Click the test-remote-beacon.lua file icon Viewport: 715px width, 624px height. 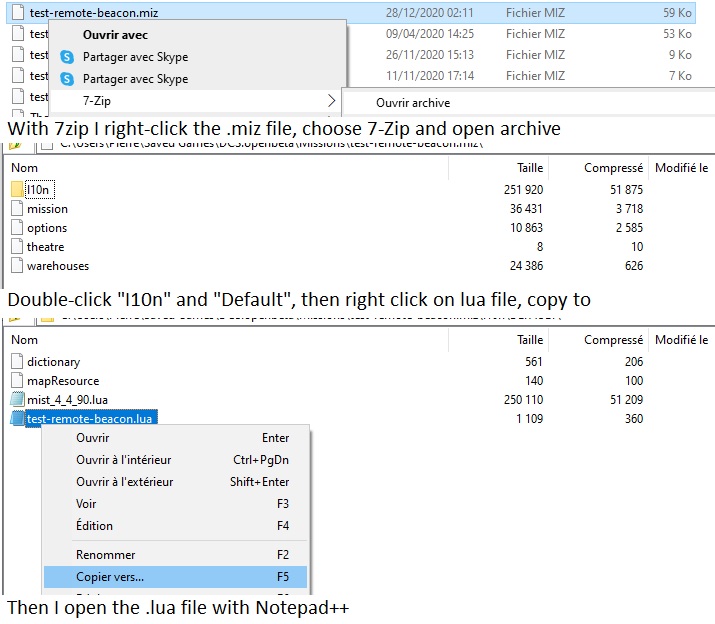(x=17, y=418)
